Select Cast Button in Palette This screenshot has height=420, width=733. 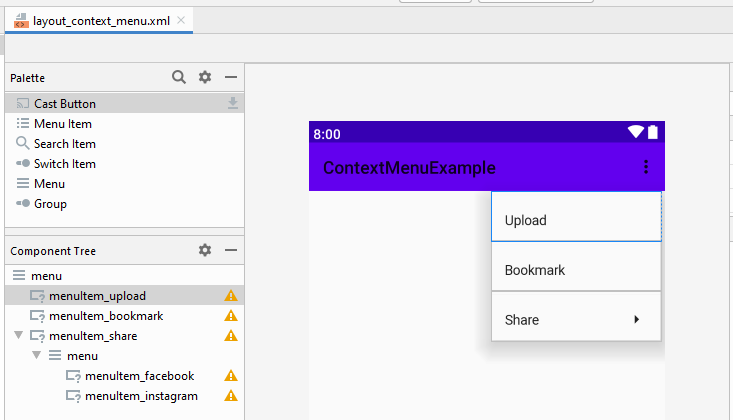point(124,103)
